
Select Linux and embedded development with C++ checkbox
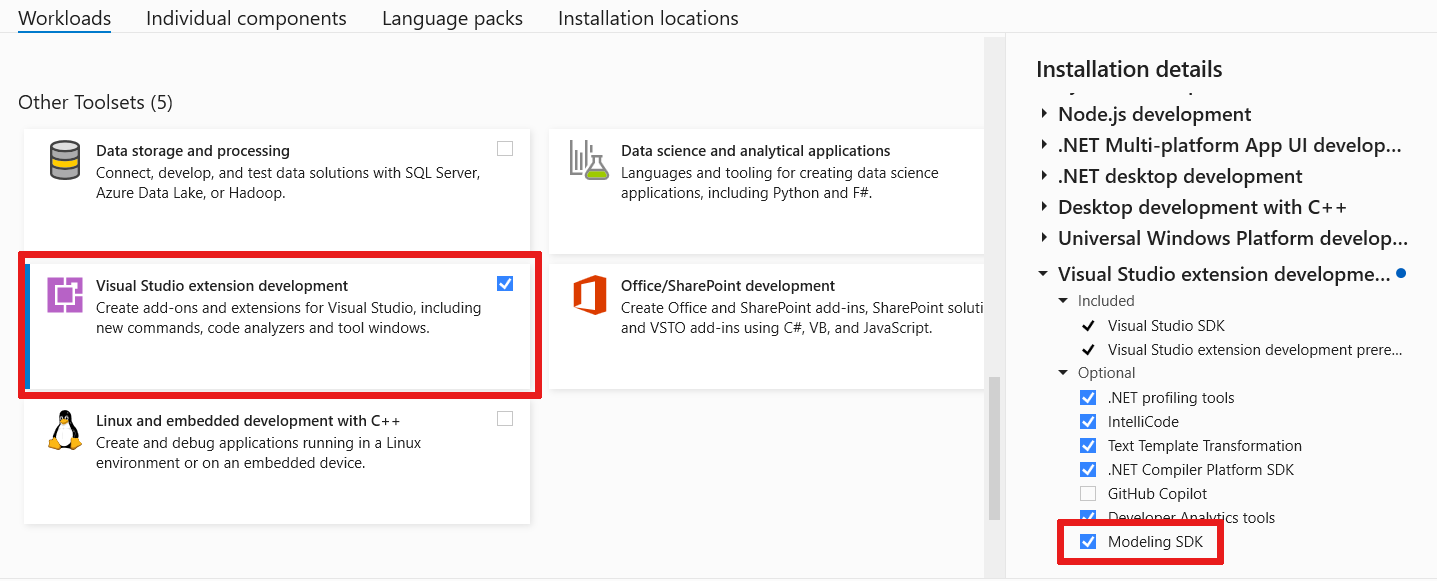tap(505, 418)
